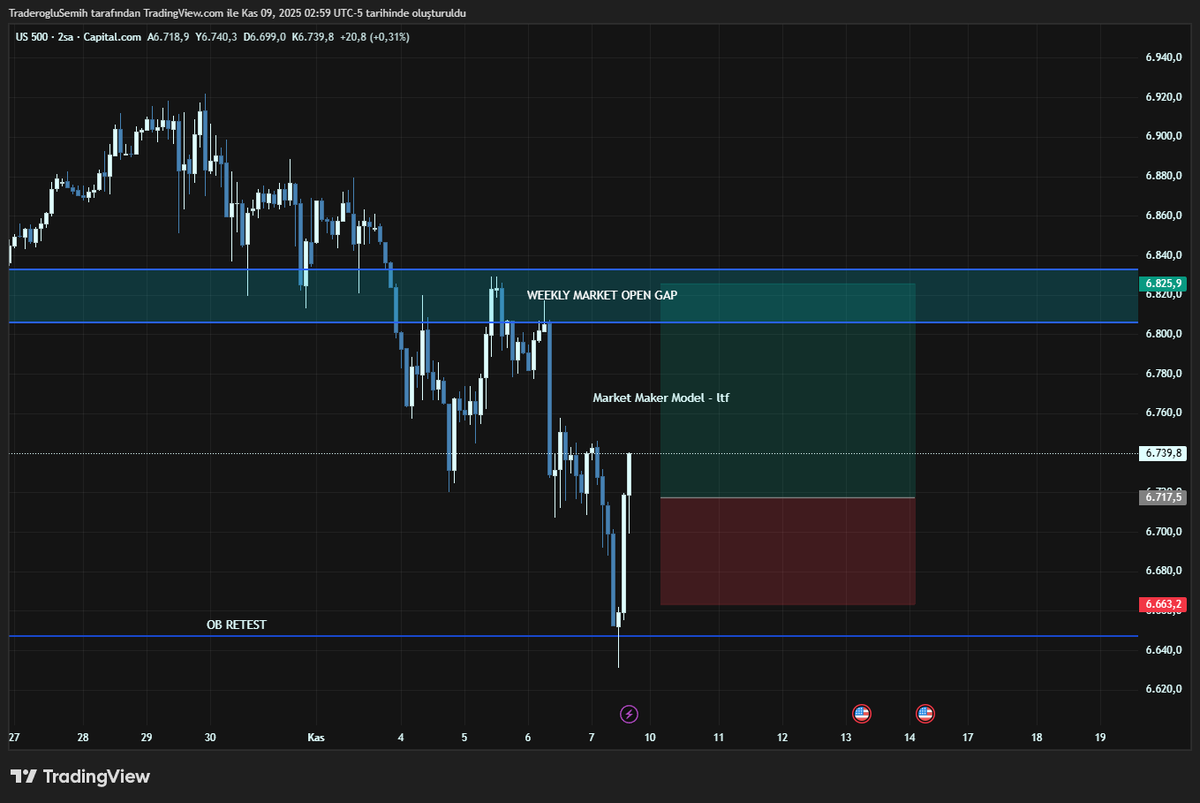Click price axis label 6.860,0
The image size is (1200, 803).
tap(1164, 215)
